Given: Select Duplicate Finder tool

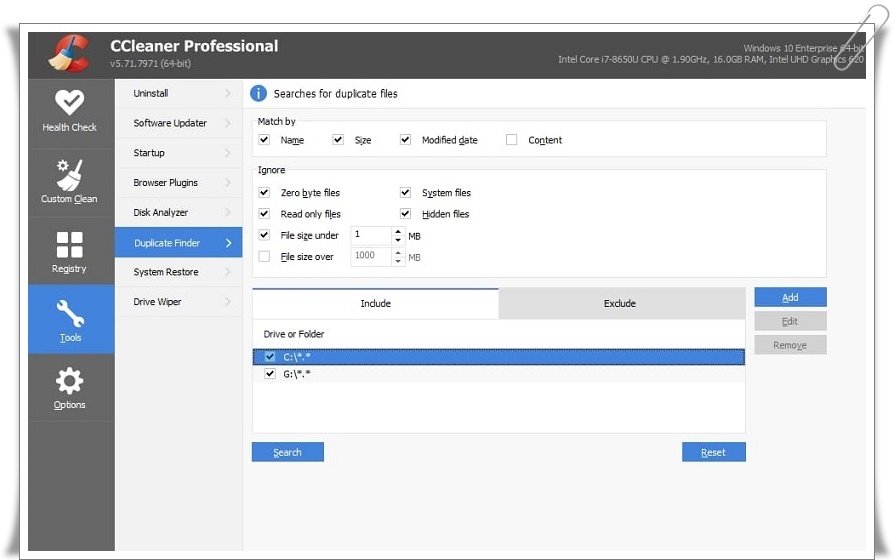Looking at the screenshot, I should coord(178,242).
